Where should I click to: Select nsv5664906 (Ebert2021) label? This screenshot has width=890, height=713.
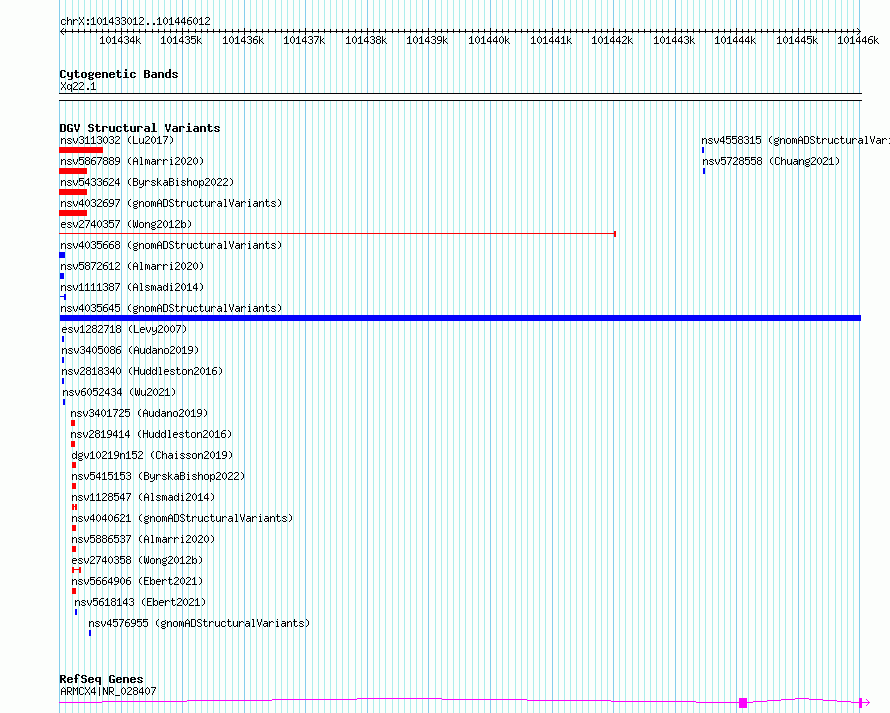[137, 581]
